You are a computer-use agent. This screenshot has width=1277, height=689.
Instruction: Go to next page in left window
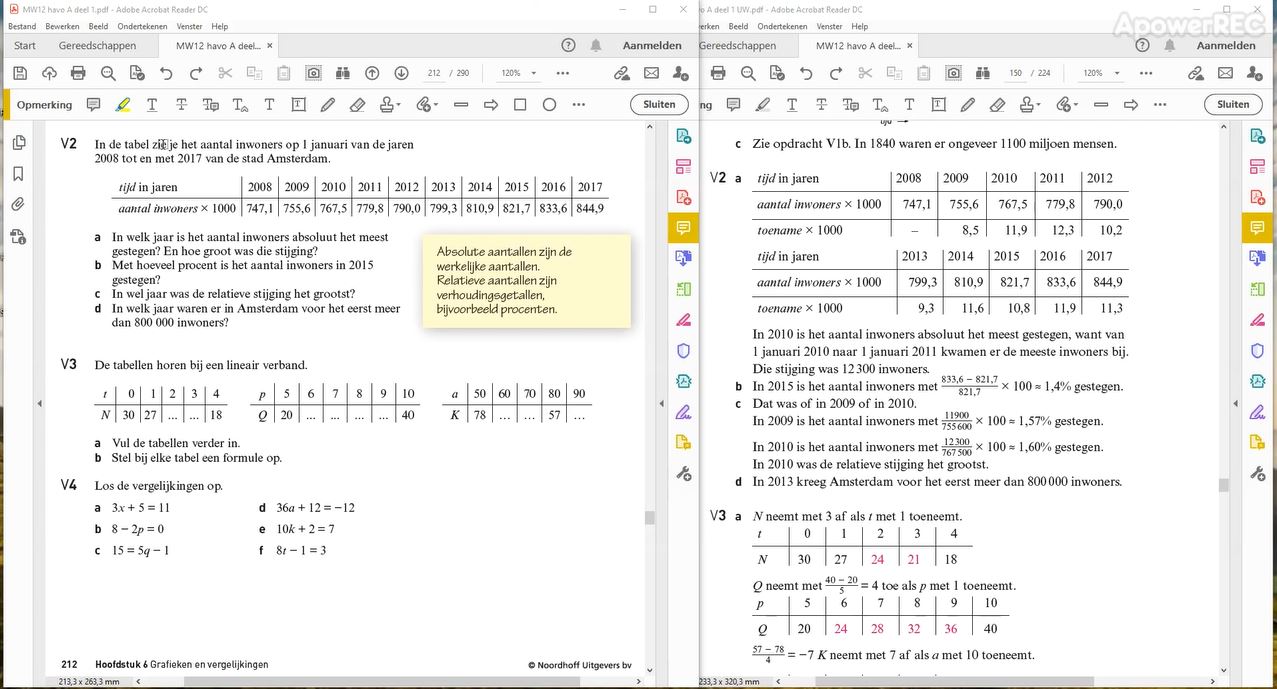[x=401, y=73]
